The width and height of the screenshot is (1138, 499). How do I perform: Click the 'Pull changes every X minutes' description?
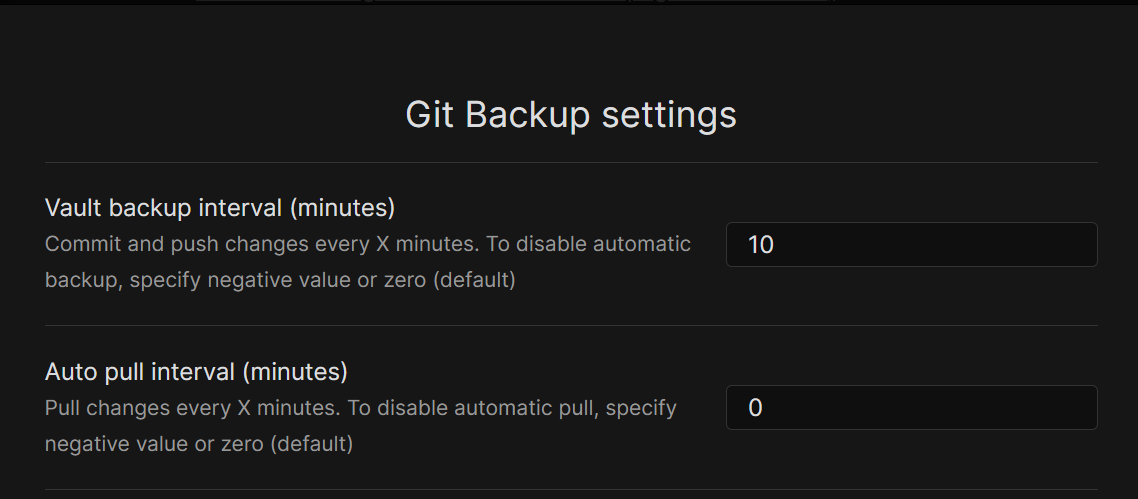[x=361, y=408]
